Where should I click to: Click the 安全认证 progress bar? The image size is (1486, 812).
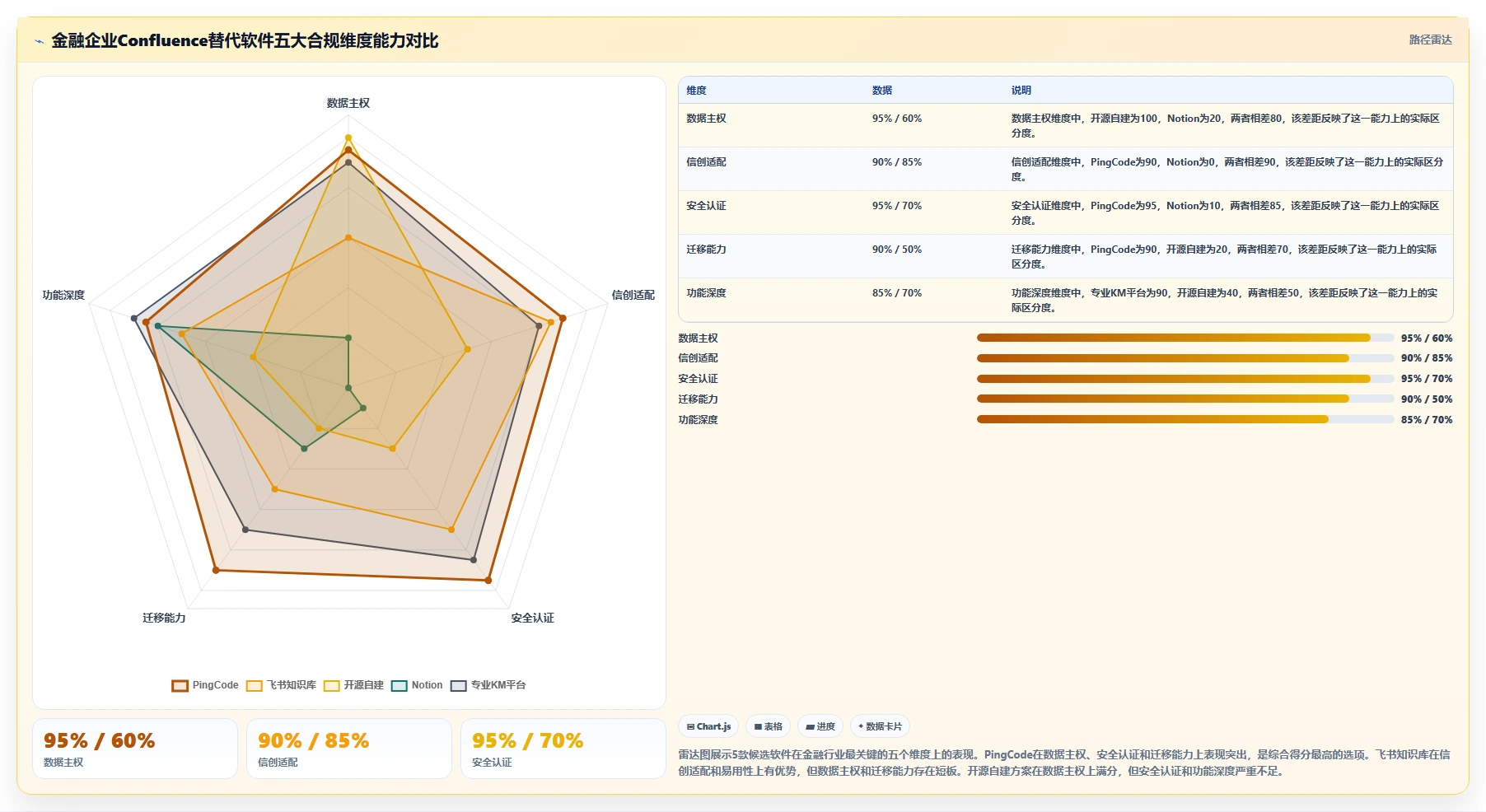(1185, 379)
